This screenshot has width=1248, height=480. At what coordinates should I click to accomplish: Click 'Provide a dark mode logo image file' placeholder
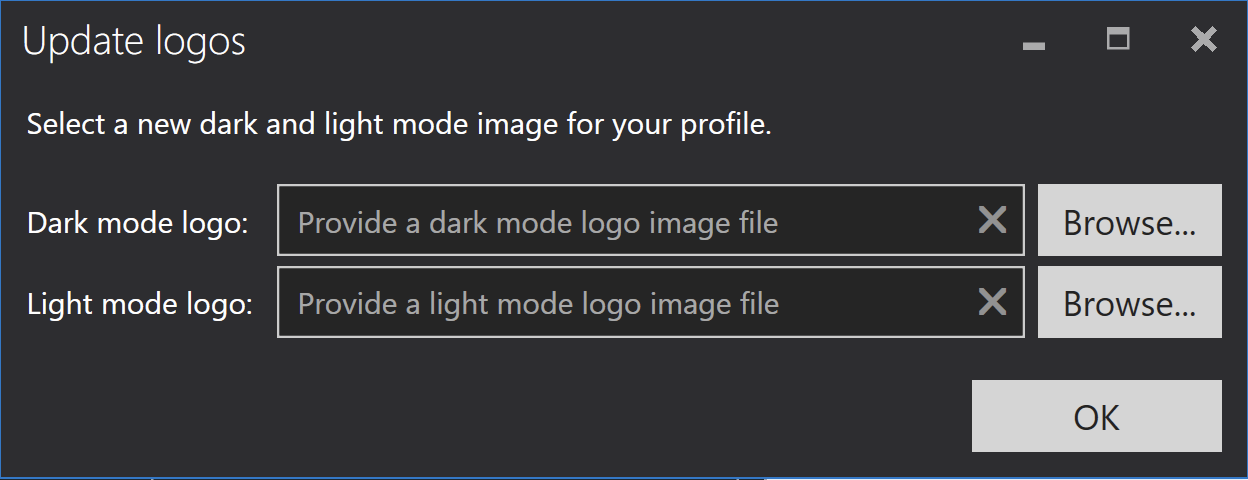pos(538,223)
